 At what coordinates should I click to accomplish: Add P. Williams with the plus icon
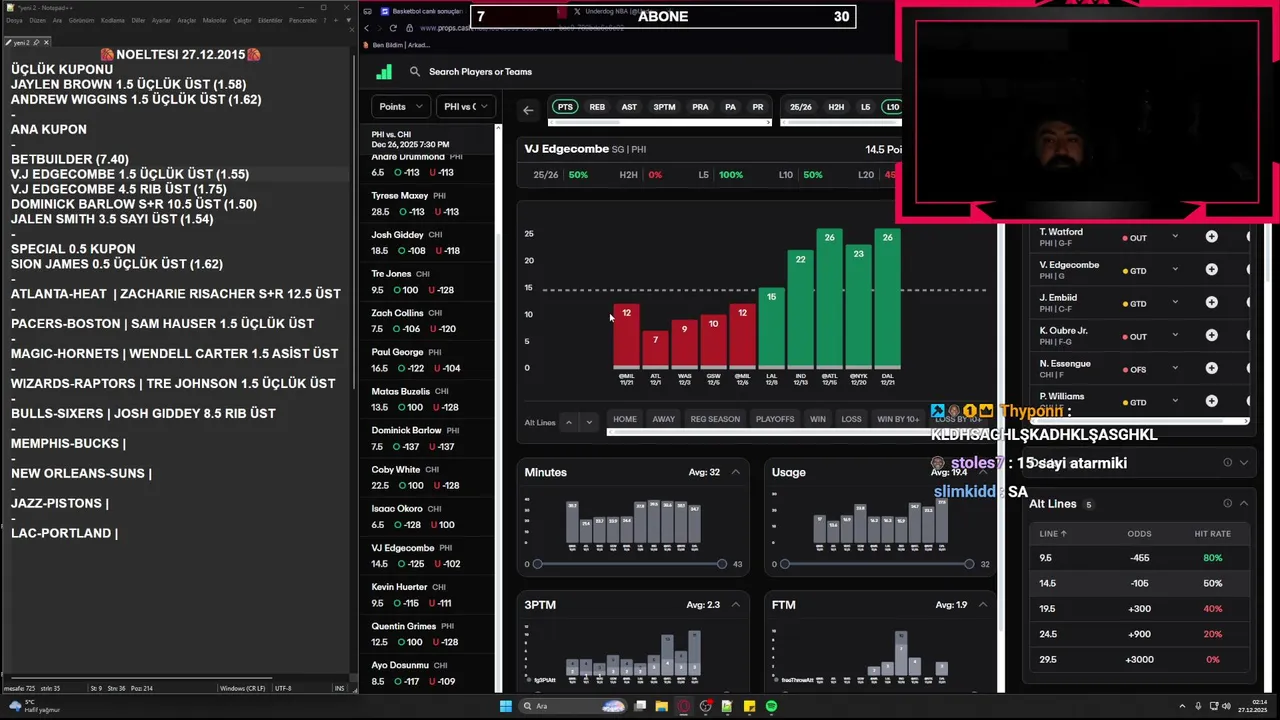tap(1211, 401)
